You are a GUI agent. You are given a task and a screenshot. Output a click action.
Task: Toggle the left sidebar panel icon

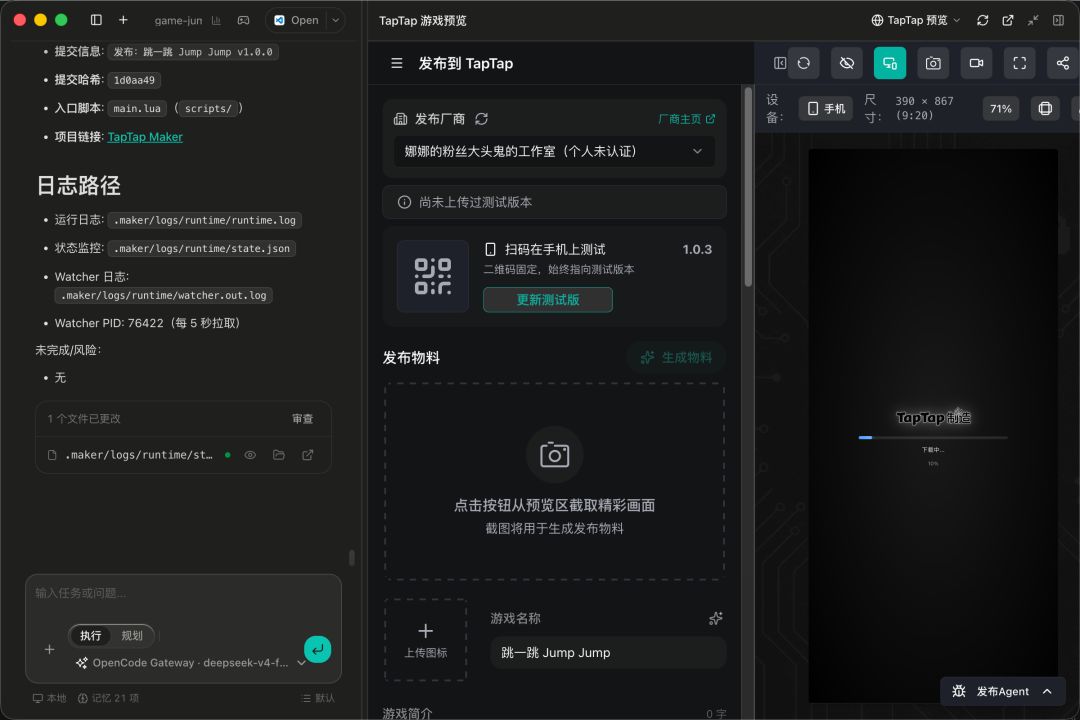96,20
